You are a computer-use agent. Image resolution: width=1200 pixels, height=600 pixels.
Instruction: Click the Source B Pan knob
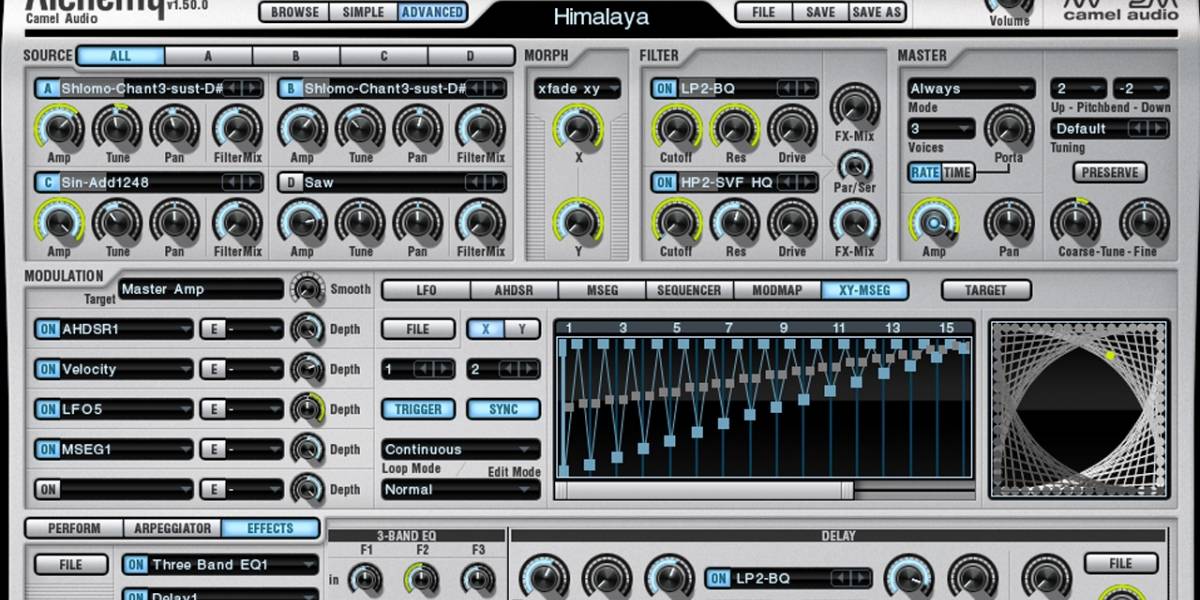coord(418,128)
